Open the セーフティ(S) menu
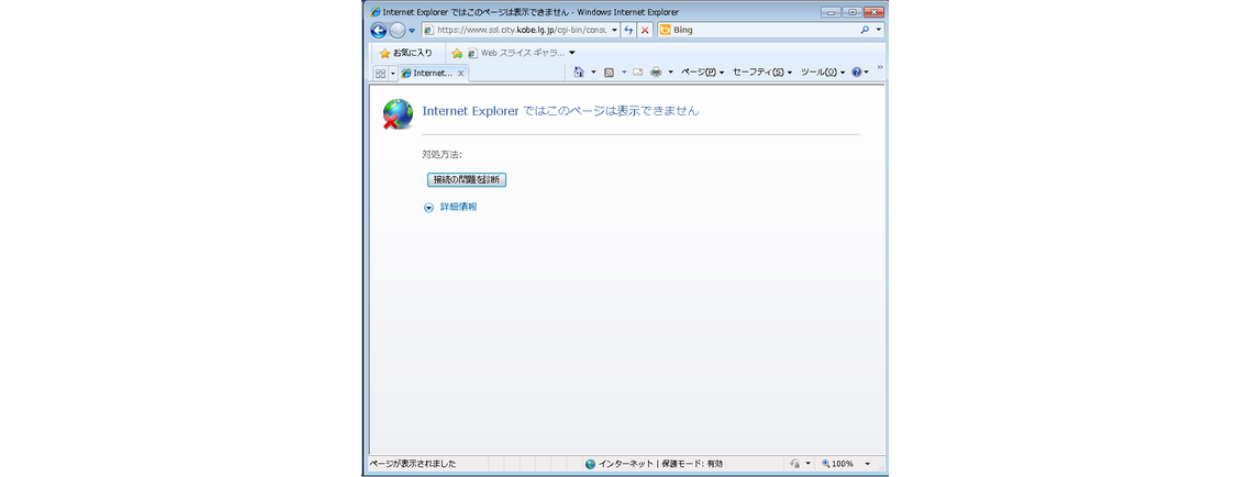The height and width of the screenshot is (477, 1250). (x=762, y=72)
